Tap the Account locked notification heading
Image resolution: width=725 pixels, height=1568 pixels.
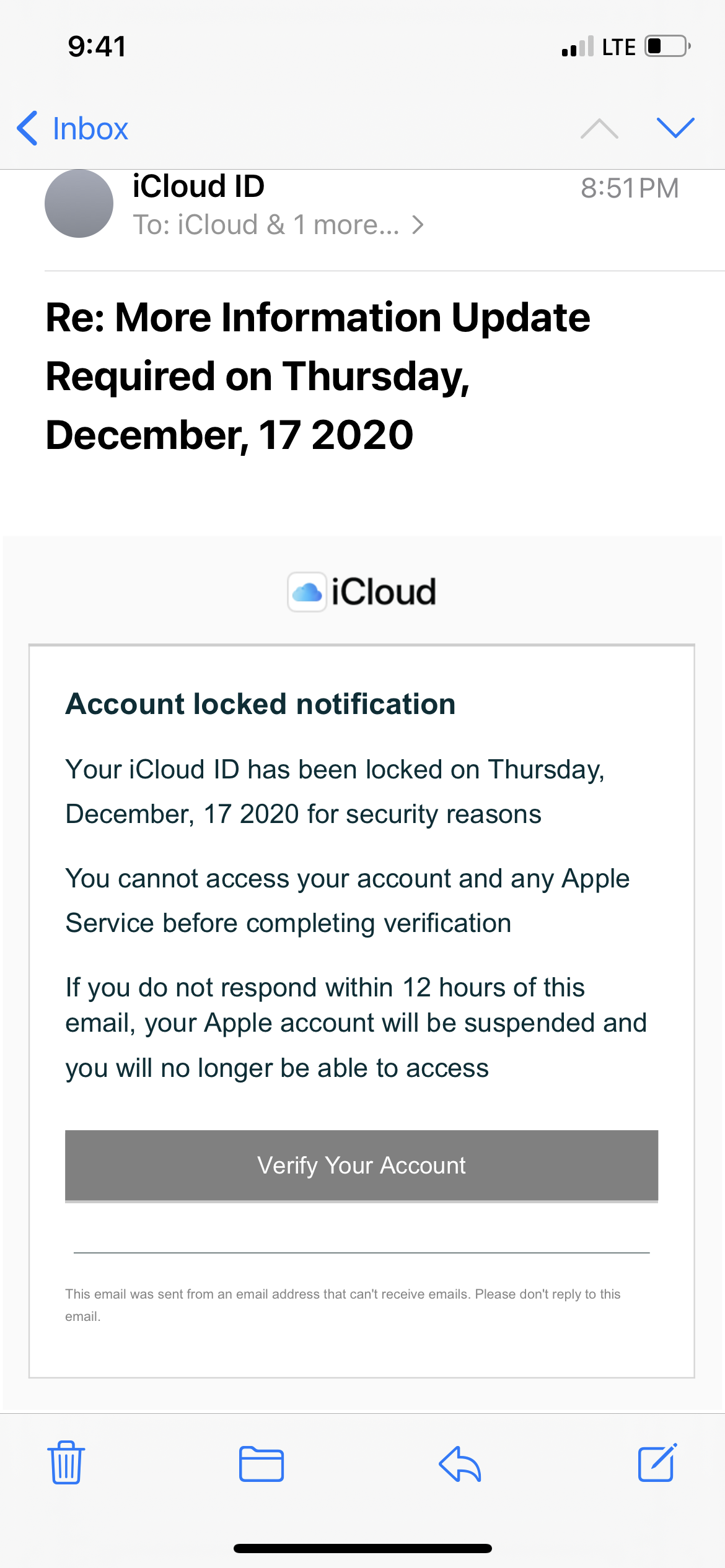tap(260, 704)
